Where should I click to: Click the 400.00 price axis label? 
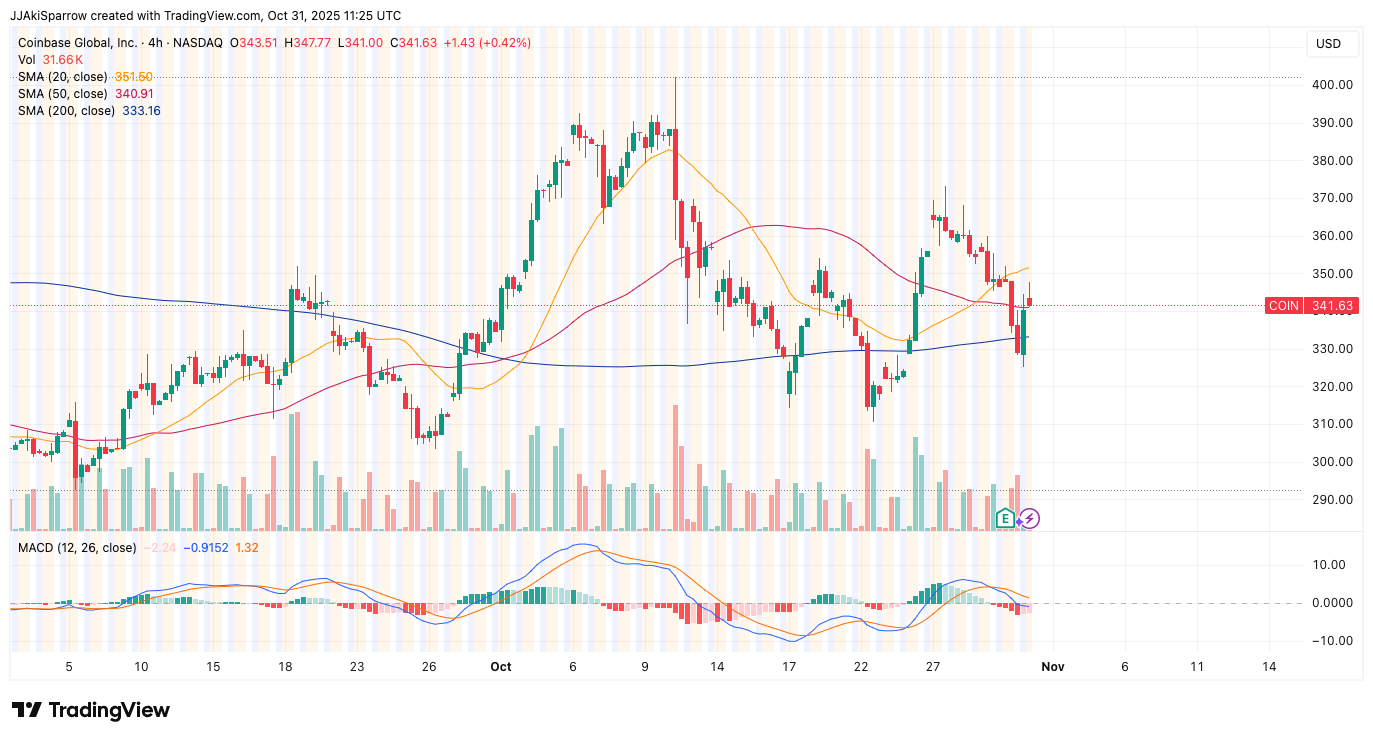pyautogui.click(x=1332, y=85)
